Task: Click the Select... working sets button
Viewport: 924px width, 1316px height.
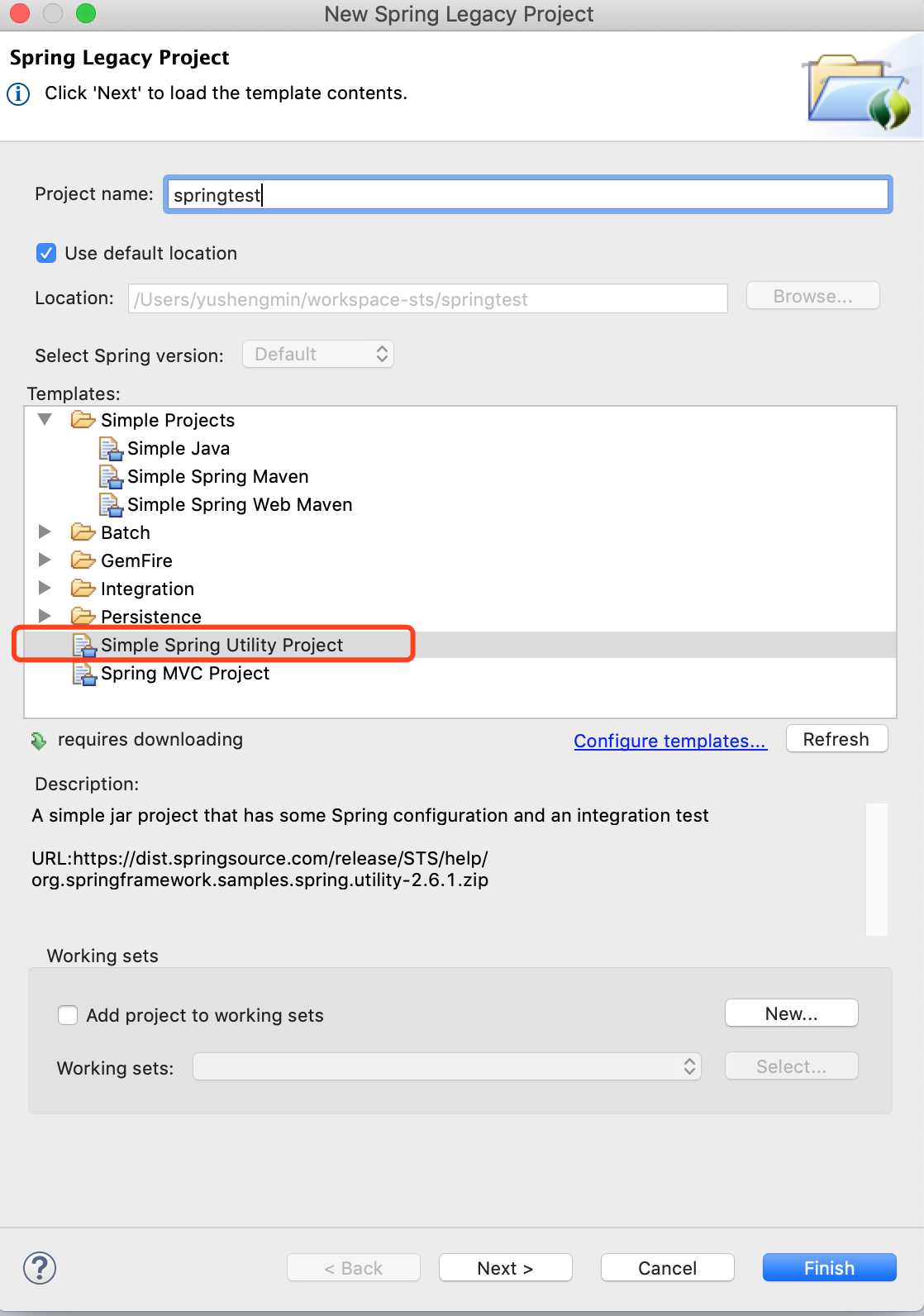Action: pos(792,1066)
